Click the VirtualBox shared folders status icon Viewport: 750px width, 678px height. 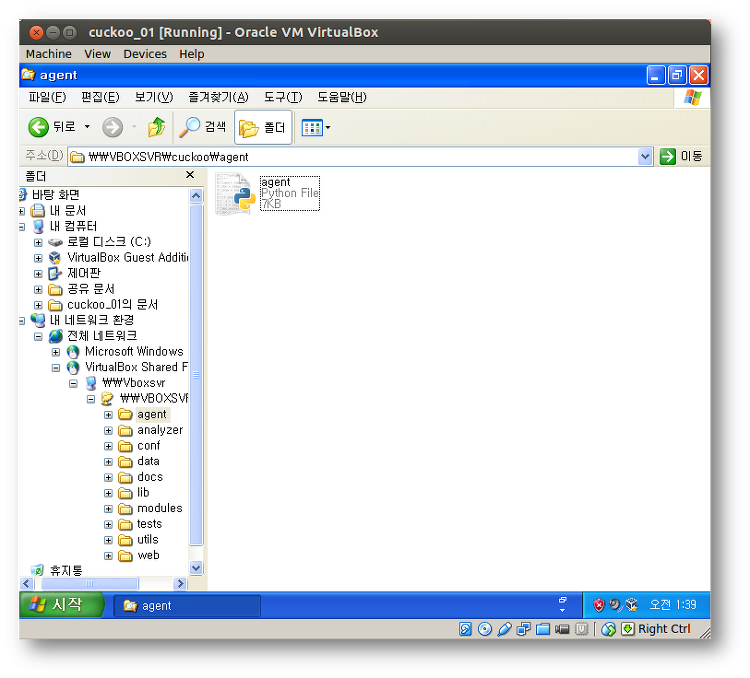[542, 629]
